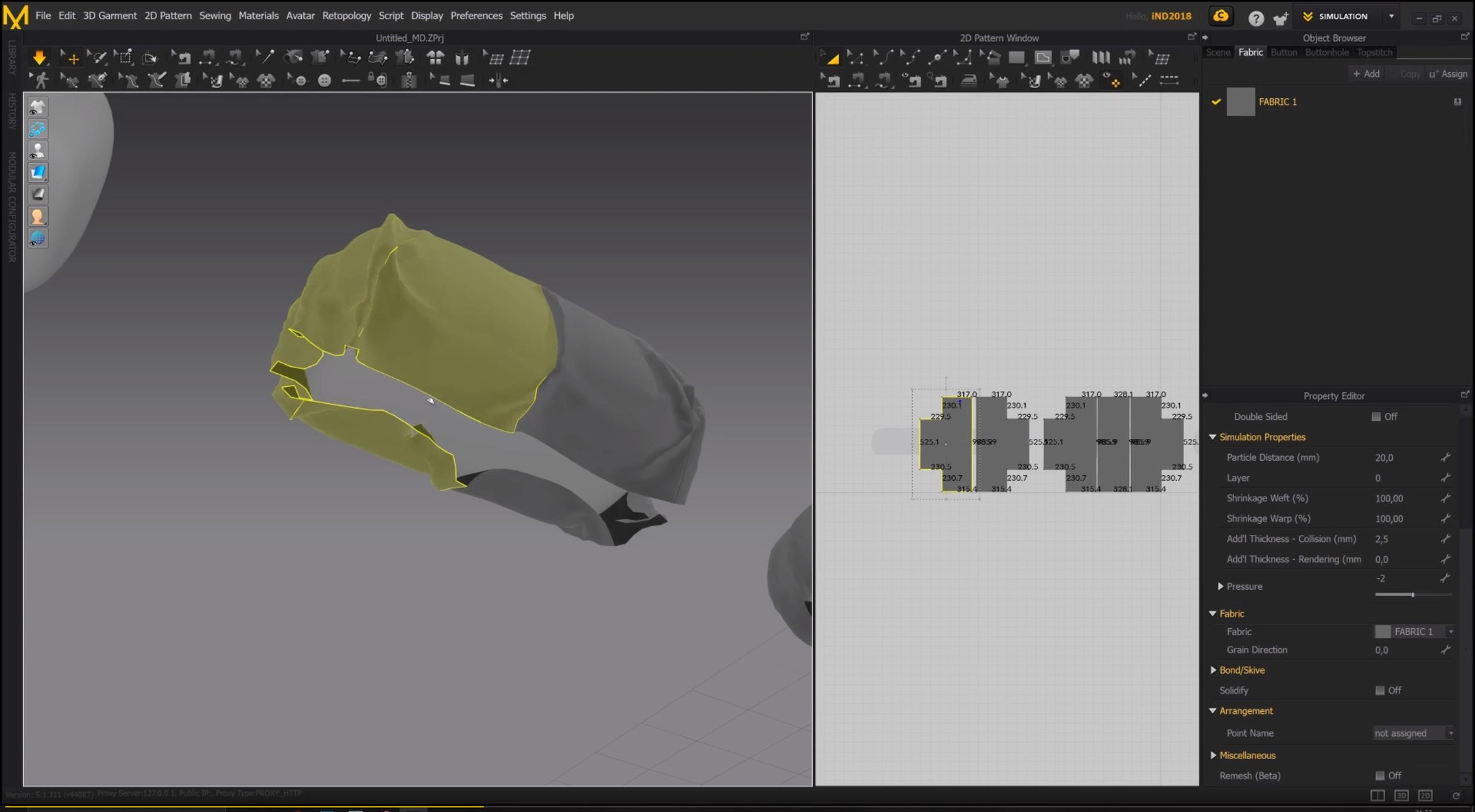Toggle the Remesh (Beta) checkbox
The image size is (1475, 812).
coord(1380,776)
